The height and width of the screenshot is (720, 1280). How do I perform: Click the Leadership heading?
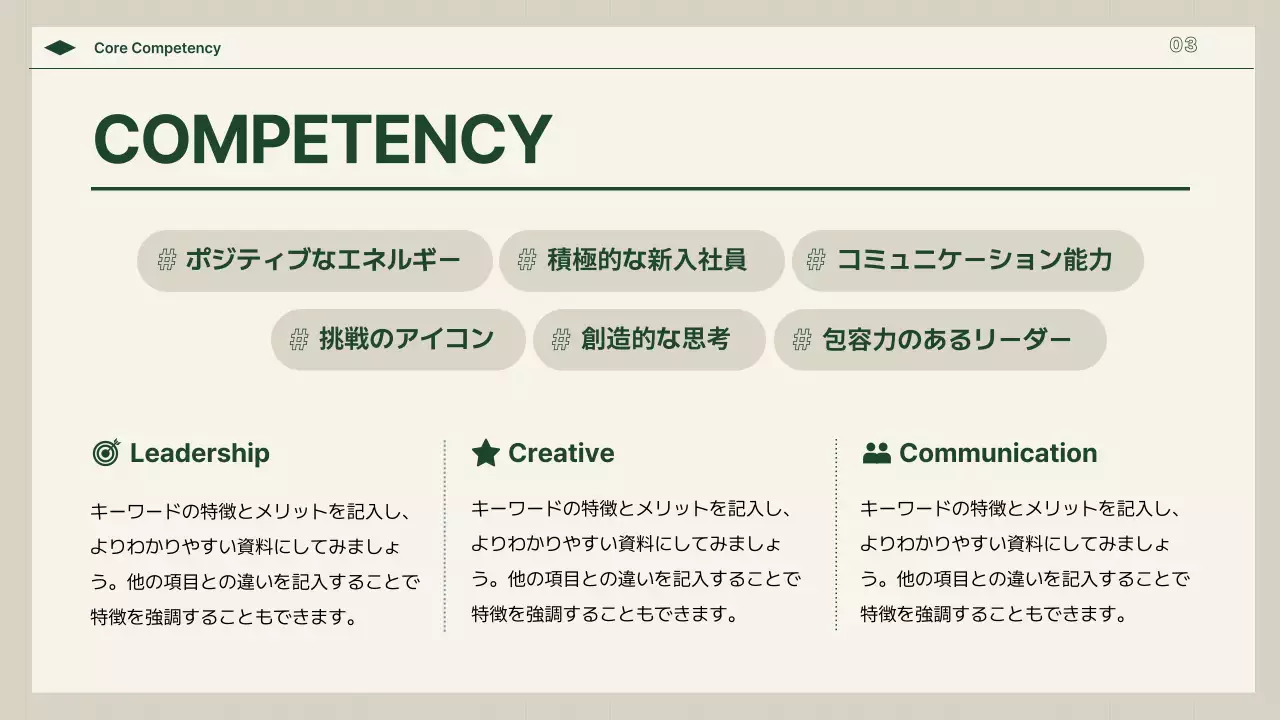[199, 453]
